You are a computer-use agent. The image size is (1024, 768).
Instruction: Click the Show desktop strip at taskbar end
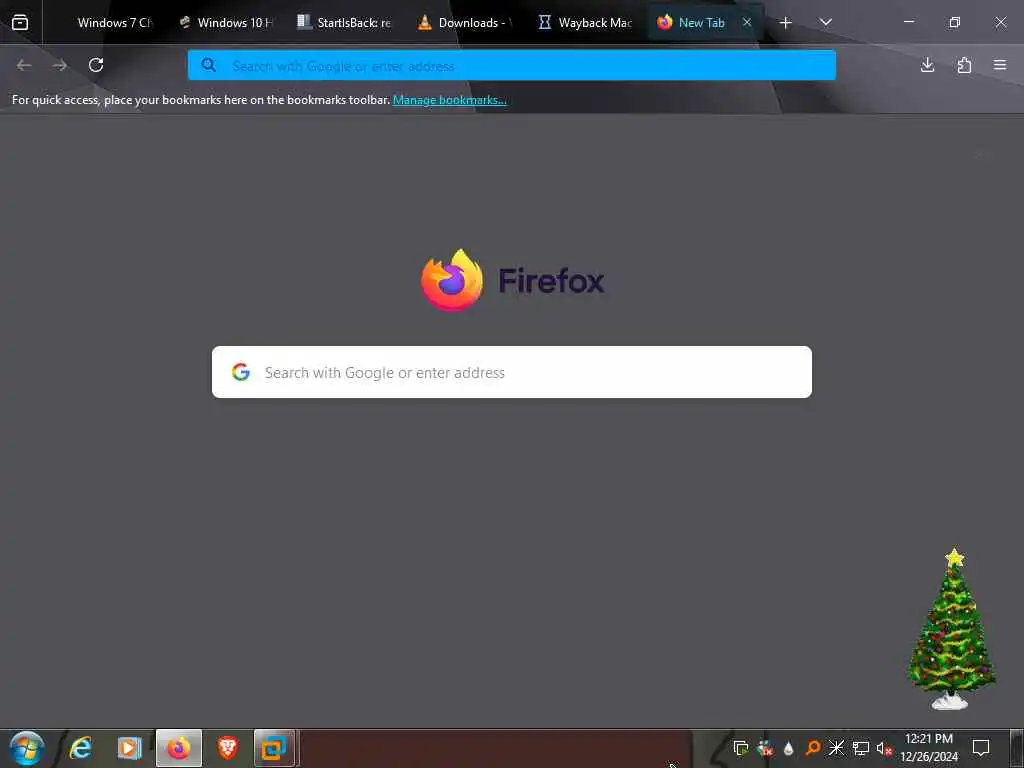point(1017,748)
